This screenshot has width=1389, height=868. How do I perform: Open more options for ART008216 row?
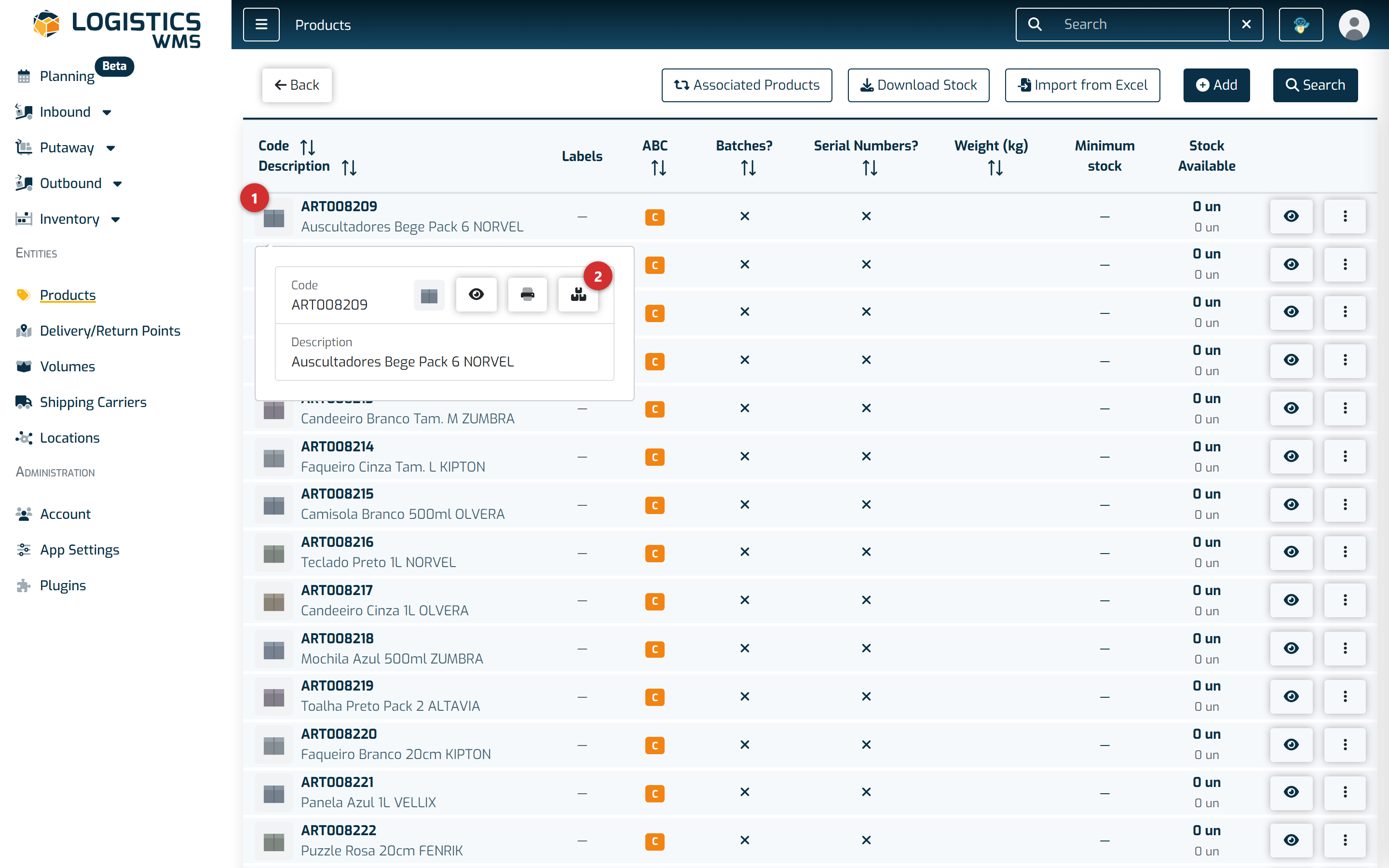click(1345, 552)
